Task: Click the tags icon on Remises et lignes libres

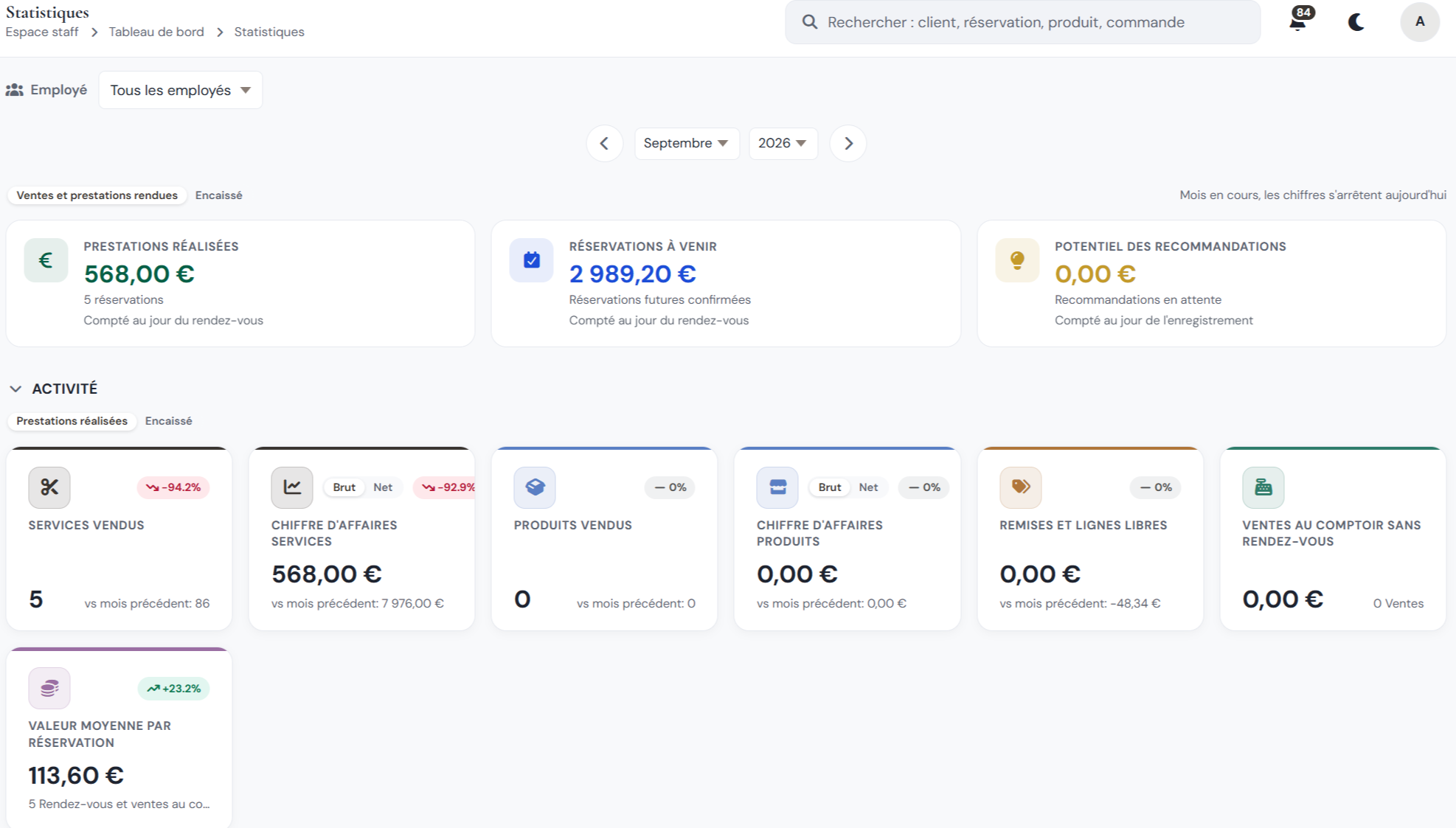Action: pos(1021,487)
